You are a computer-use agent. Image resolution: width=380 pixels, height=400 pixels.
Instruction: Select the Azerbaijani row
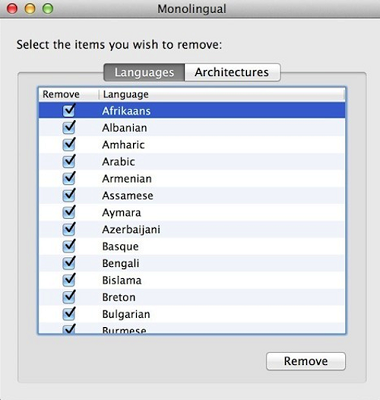(192, 229)
